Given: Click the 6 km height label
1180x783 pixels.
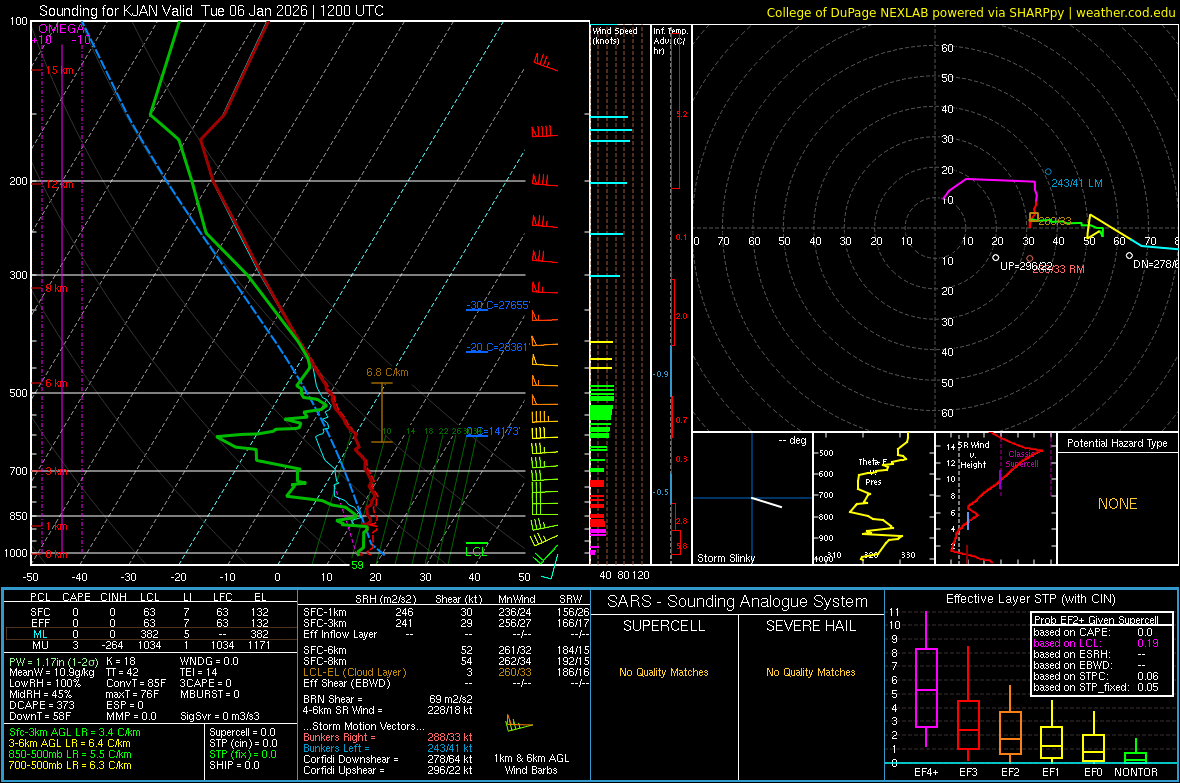Looking at the screenshot, I should 56,383.
